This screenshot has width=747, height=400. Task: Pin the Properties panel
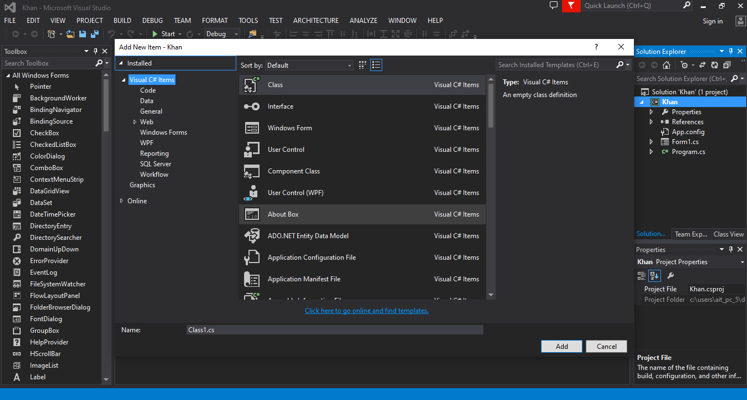pos(731,250)
